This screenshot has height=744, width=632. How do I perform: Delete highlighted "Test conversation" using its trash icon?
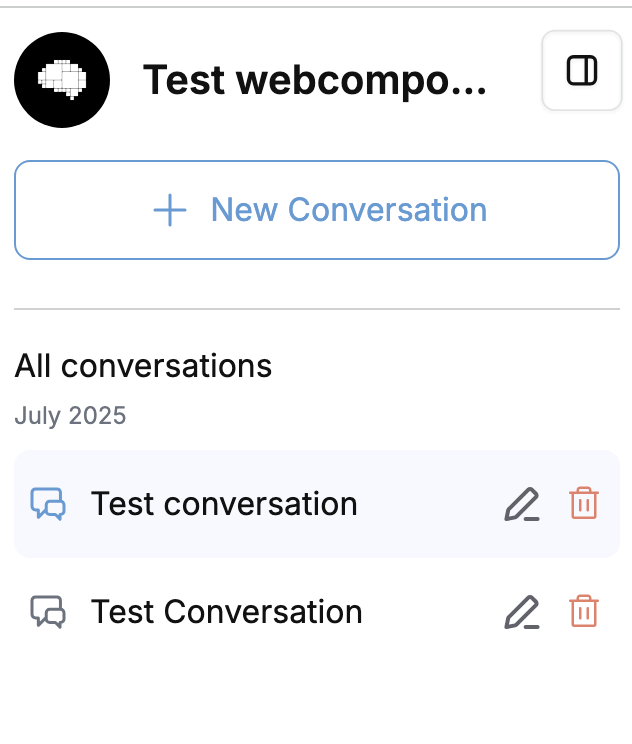pyautogui.click(x=584, y=503)
